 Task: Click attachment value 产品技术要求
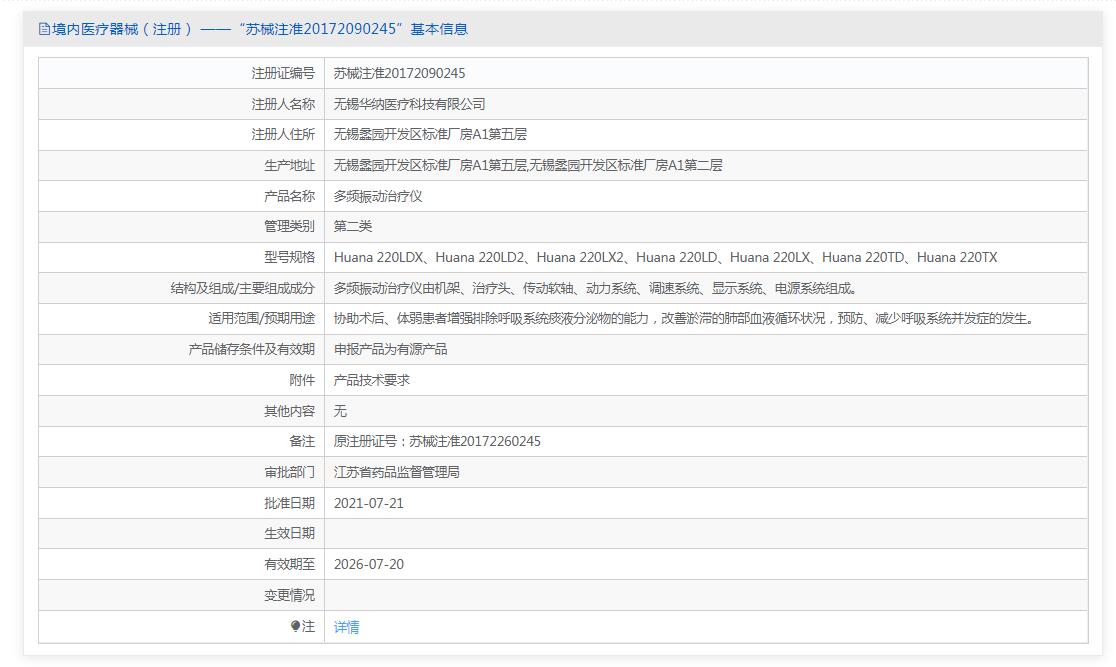[371, 380]
